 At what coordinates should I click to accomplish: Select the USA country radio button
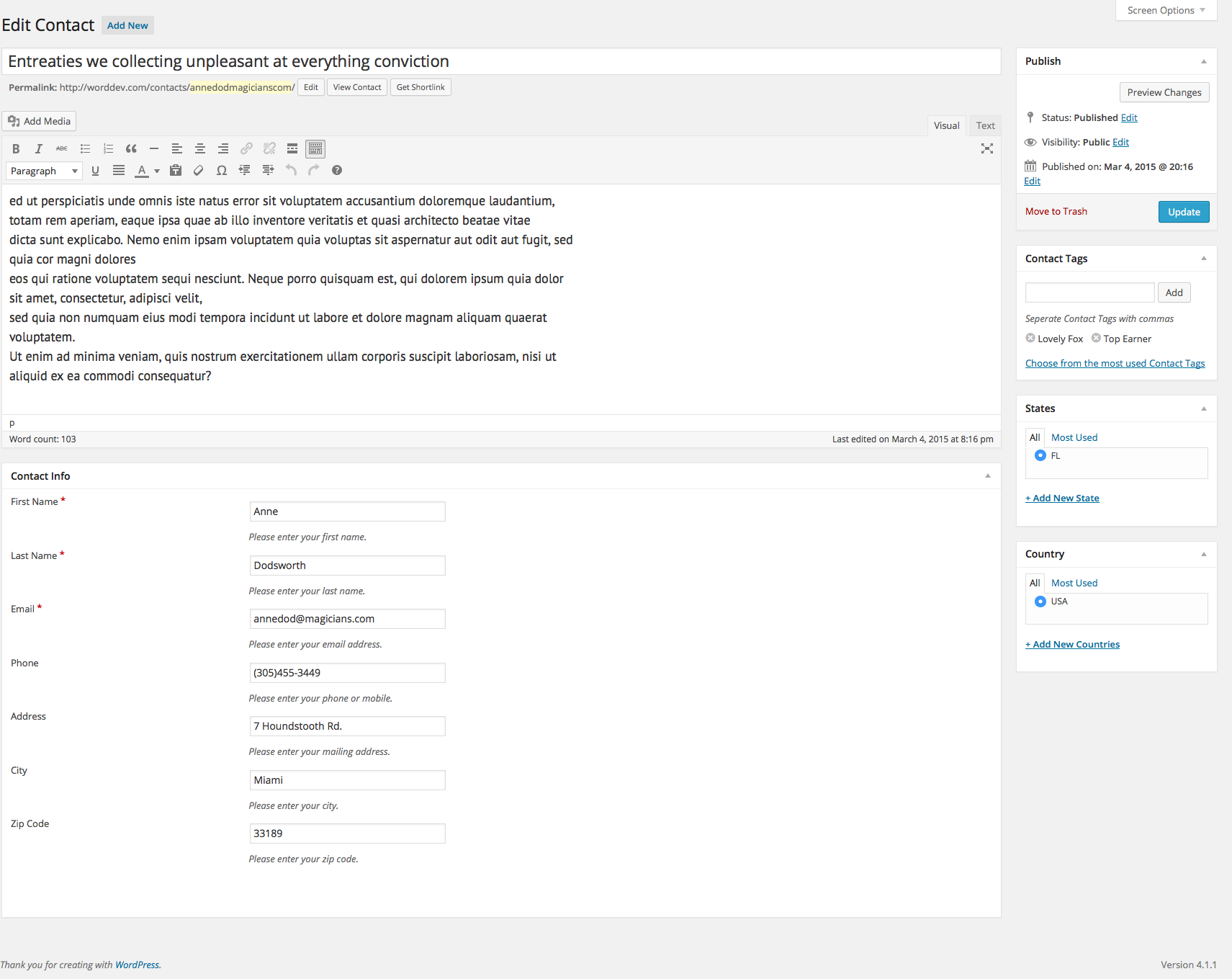[x=1040, y=601]
